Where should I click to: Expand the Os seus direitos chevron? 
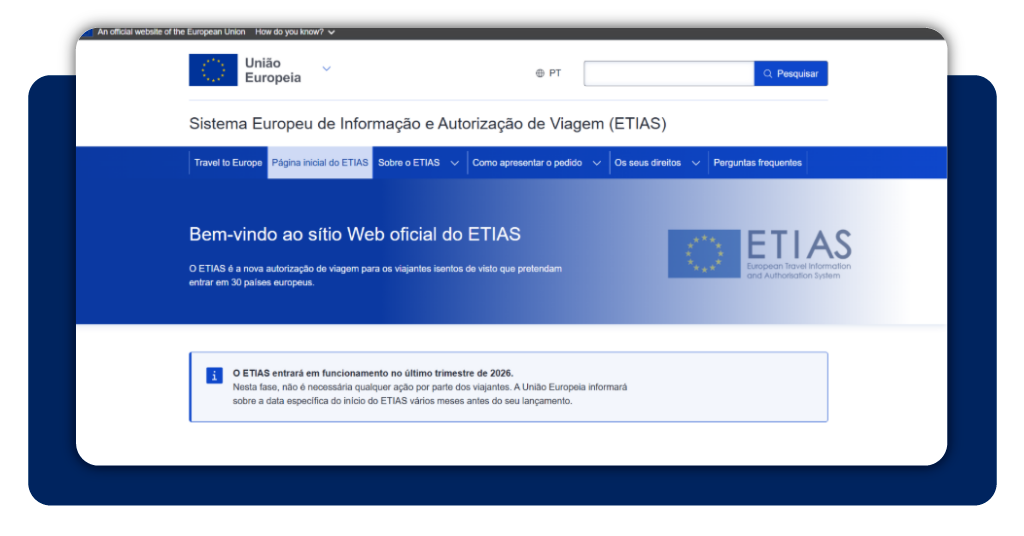696,163
